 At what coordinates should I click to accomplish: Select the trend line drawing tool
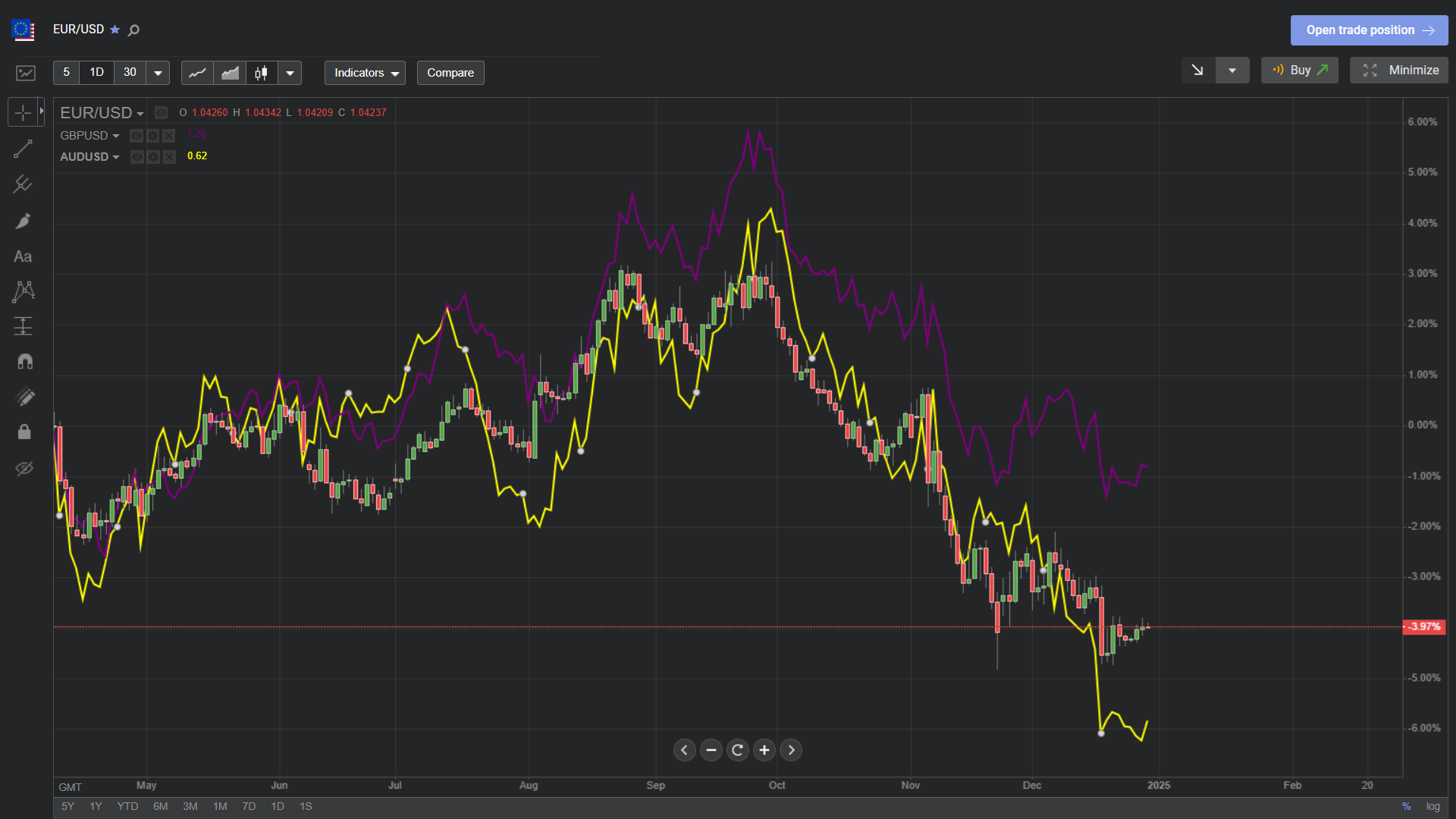[x=23, y=149]
